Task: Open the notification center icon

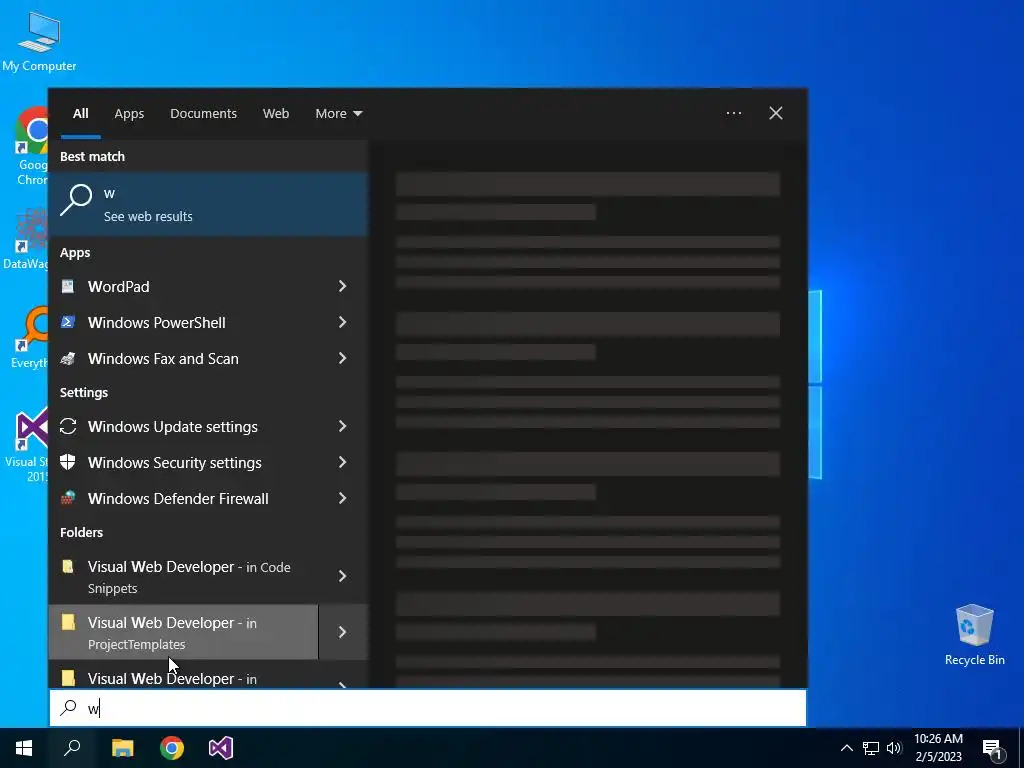Action: pyautogui.click(x=993, y=748)
